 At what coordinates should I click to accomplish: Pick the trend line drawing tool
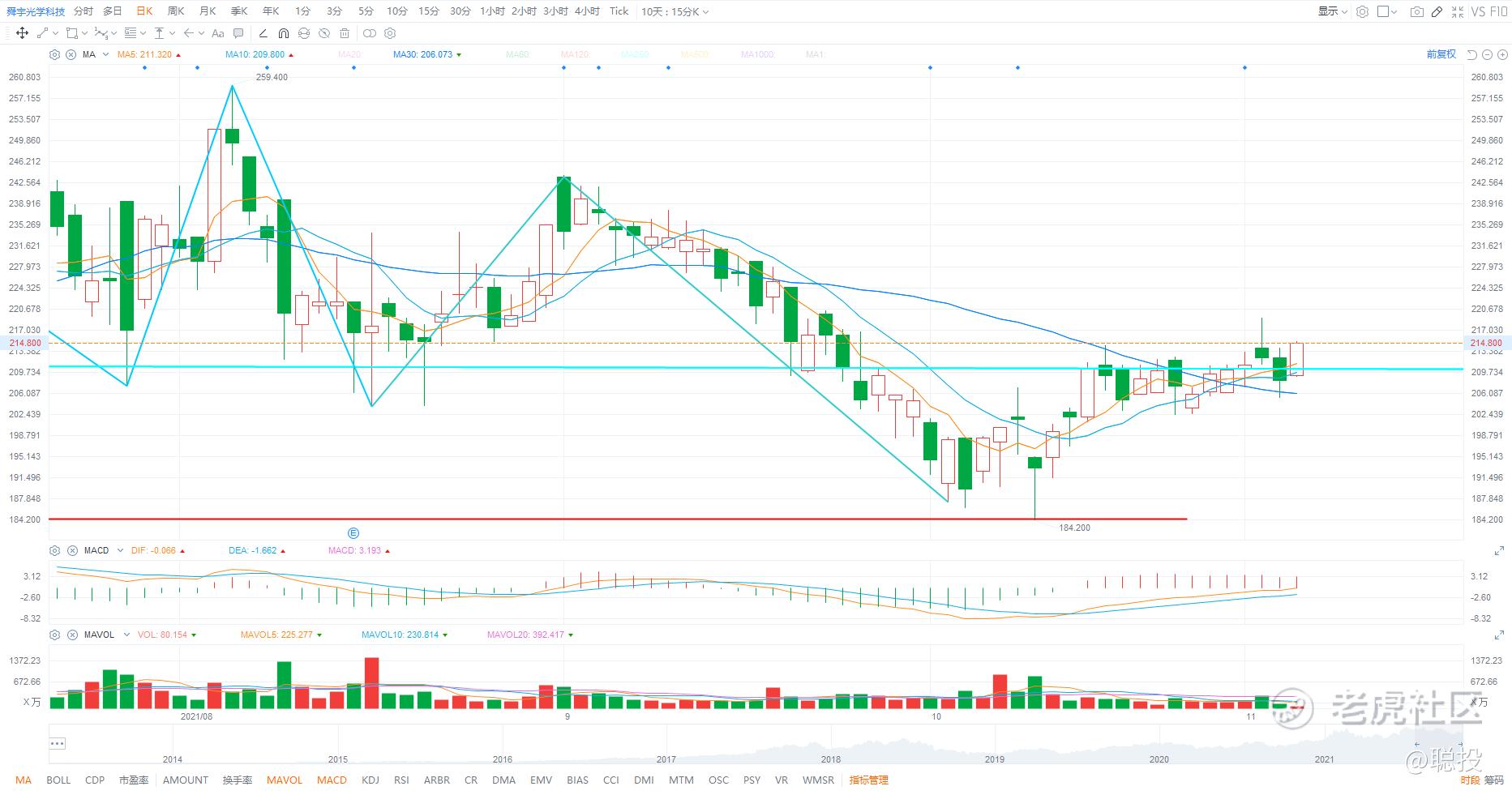(x=42, y=33)
